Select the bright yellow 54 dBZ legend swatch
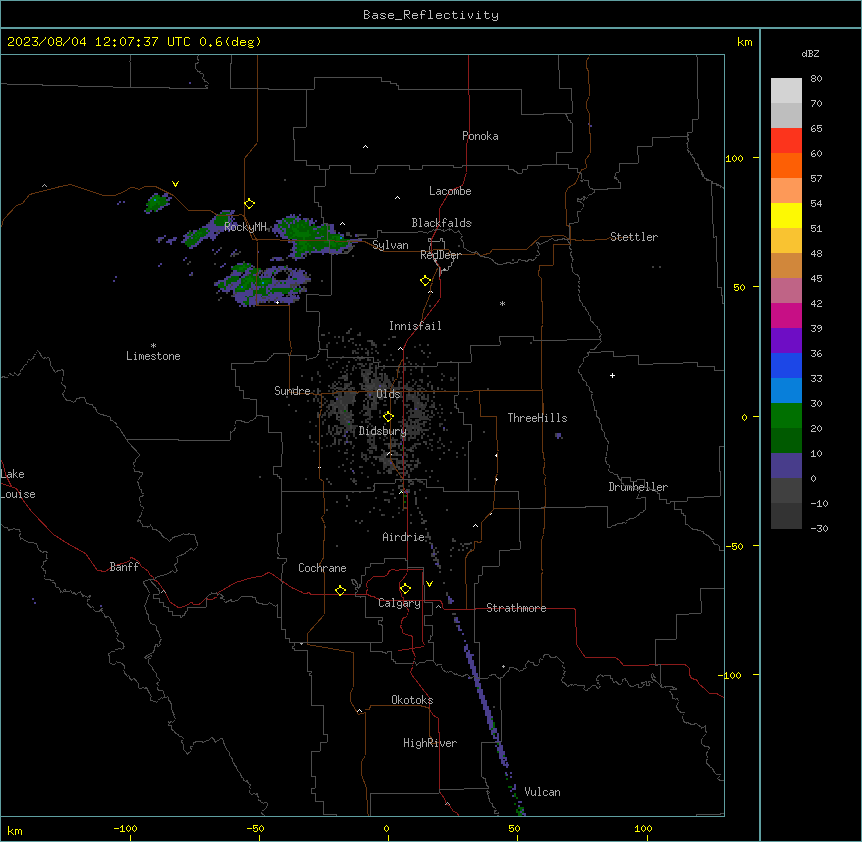The width and height of the screenshot is (862, 842). (x=786, y=215)
